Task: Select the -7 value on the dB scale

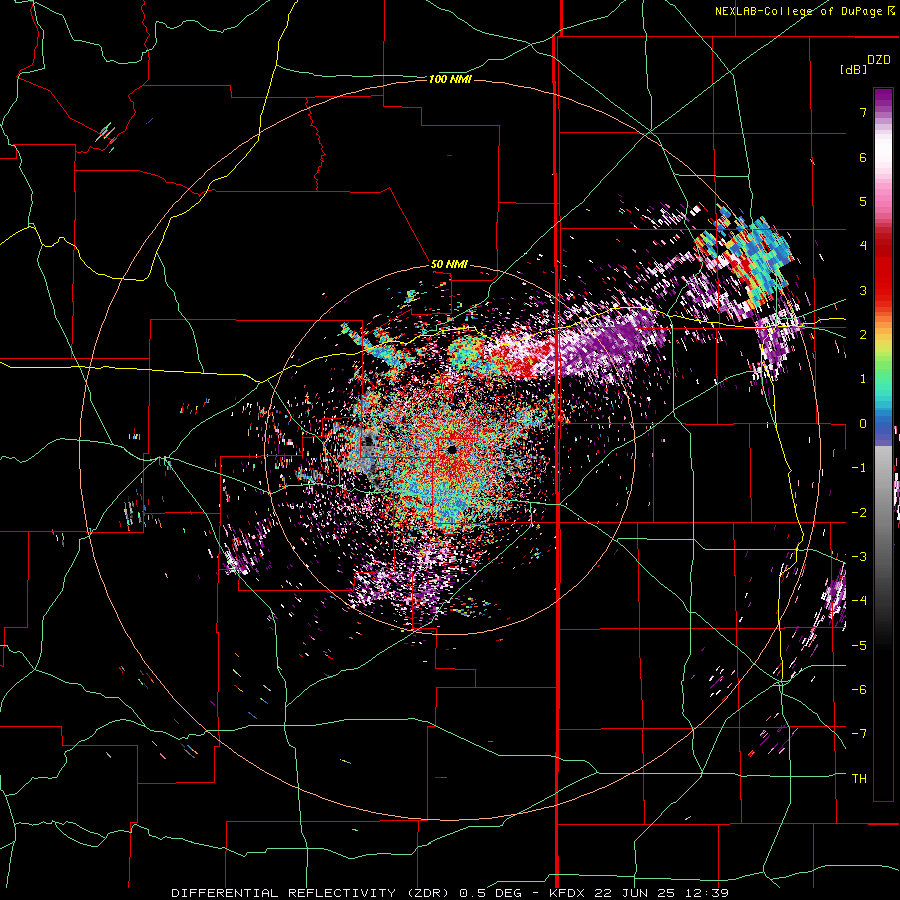Action: pyautogui.click(x=859, y=734)
